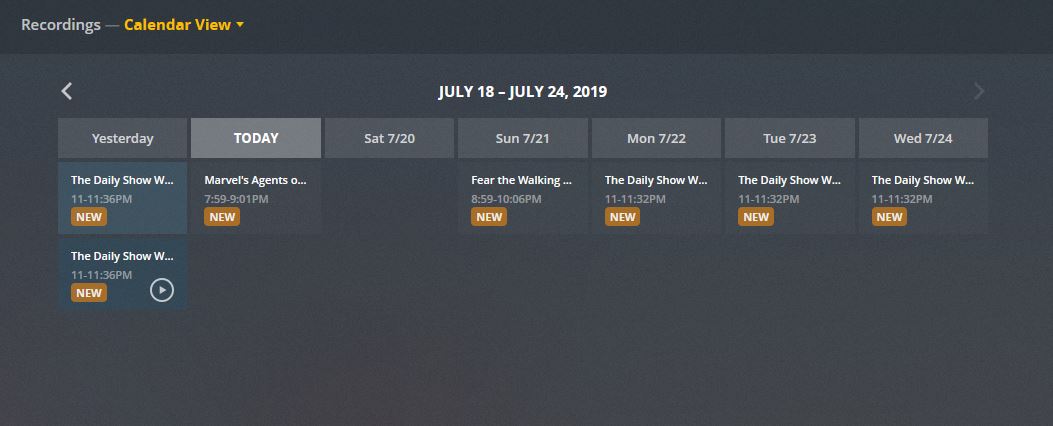Image resolution: width=1053 pixels, height=426 pixels.
Task: Choose the Sun 7/21 day header
Action: tap(522, 138)
